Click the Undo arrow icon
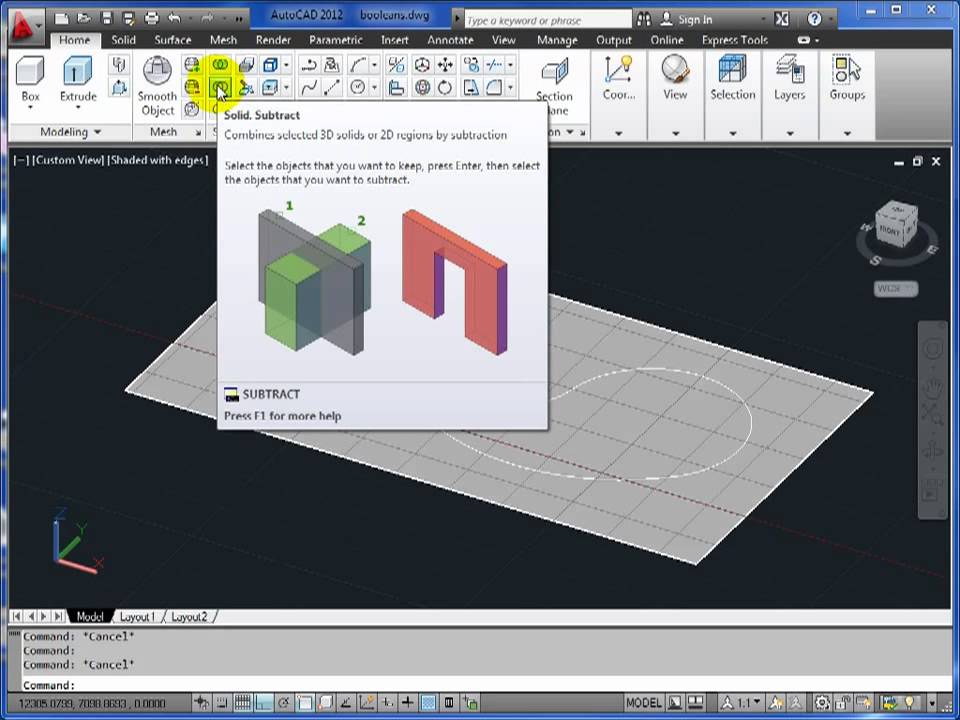The width and height of the screenshot is (960, 720). coord(174,18)
